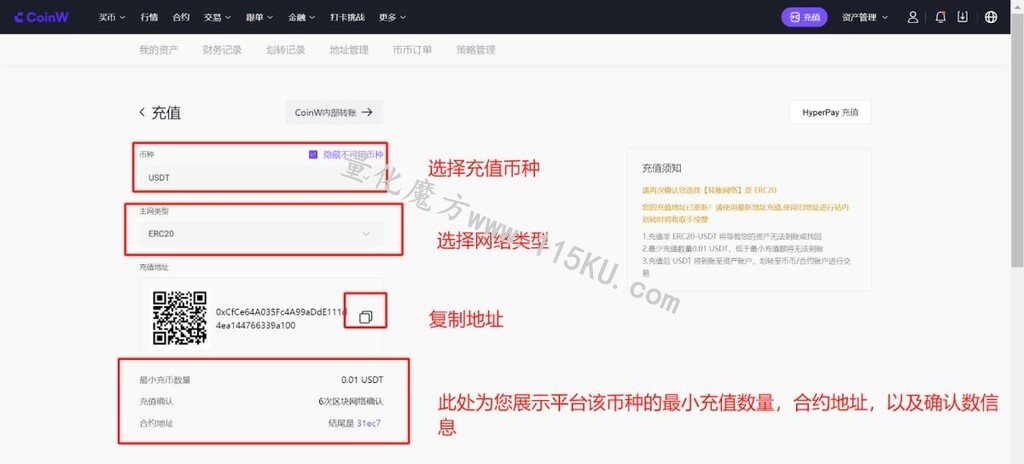Switch to the 地址管理 tab
The width and height of the screenshot is (1024, 464).
[349, 50]
